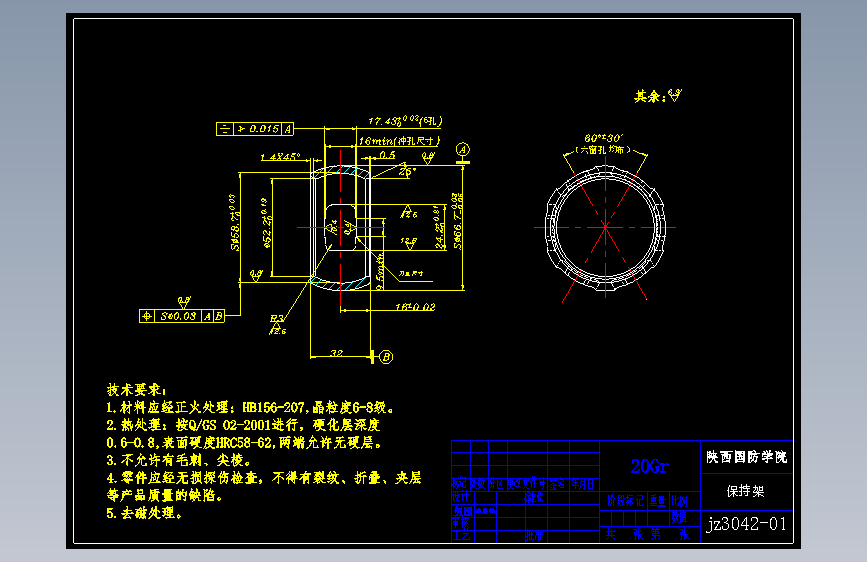Click the R3 radius label

[x=276, y=318]
